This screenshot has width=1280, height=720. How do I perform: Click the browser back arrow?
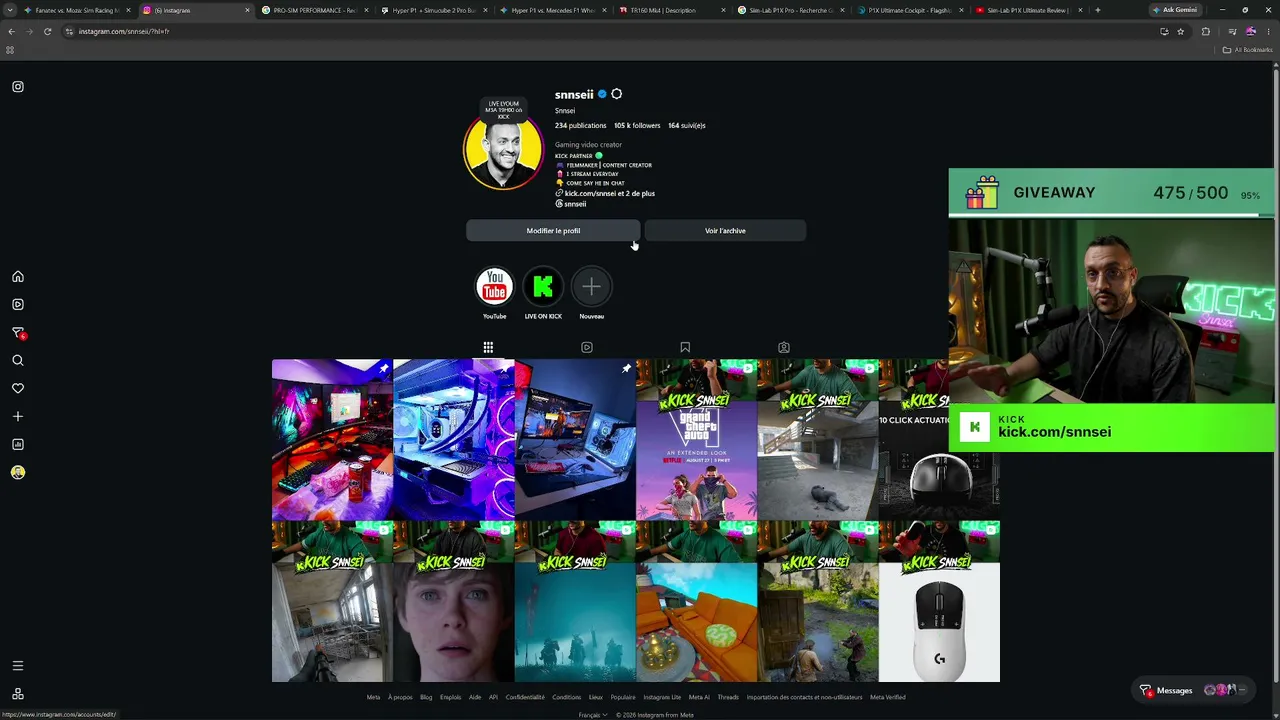click(x=12, y=31)
